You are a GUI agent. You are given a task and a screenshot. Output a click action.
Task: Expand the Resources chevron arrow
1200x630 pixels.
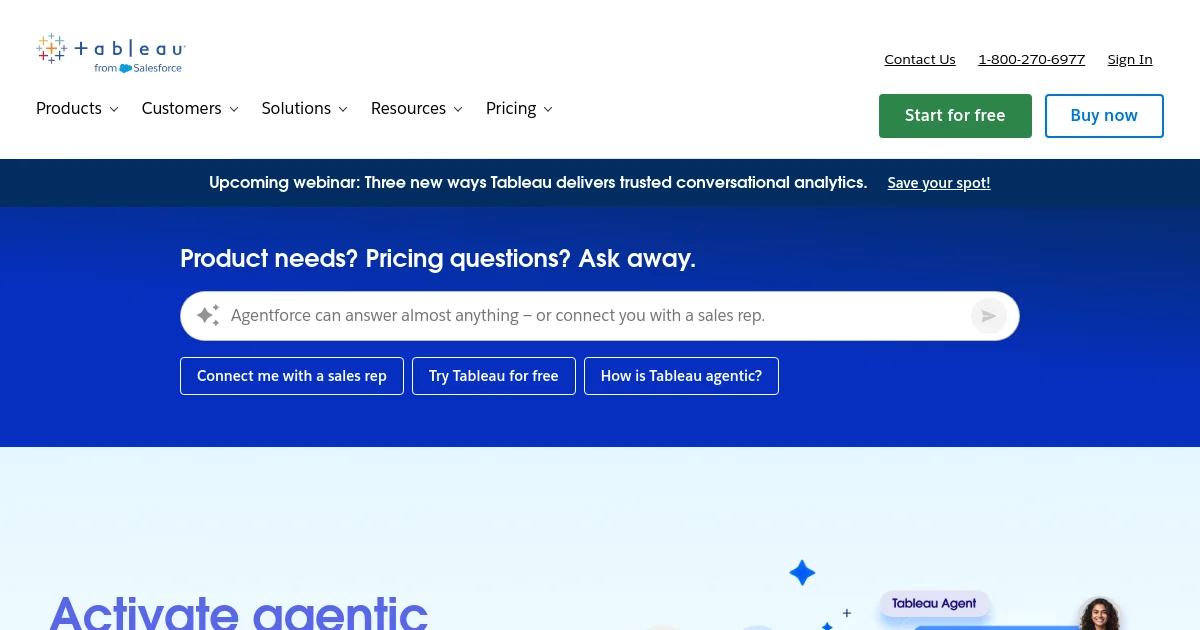[x=458, y=109]
